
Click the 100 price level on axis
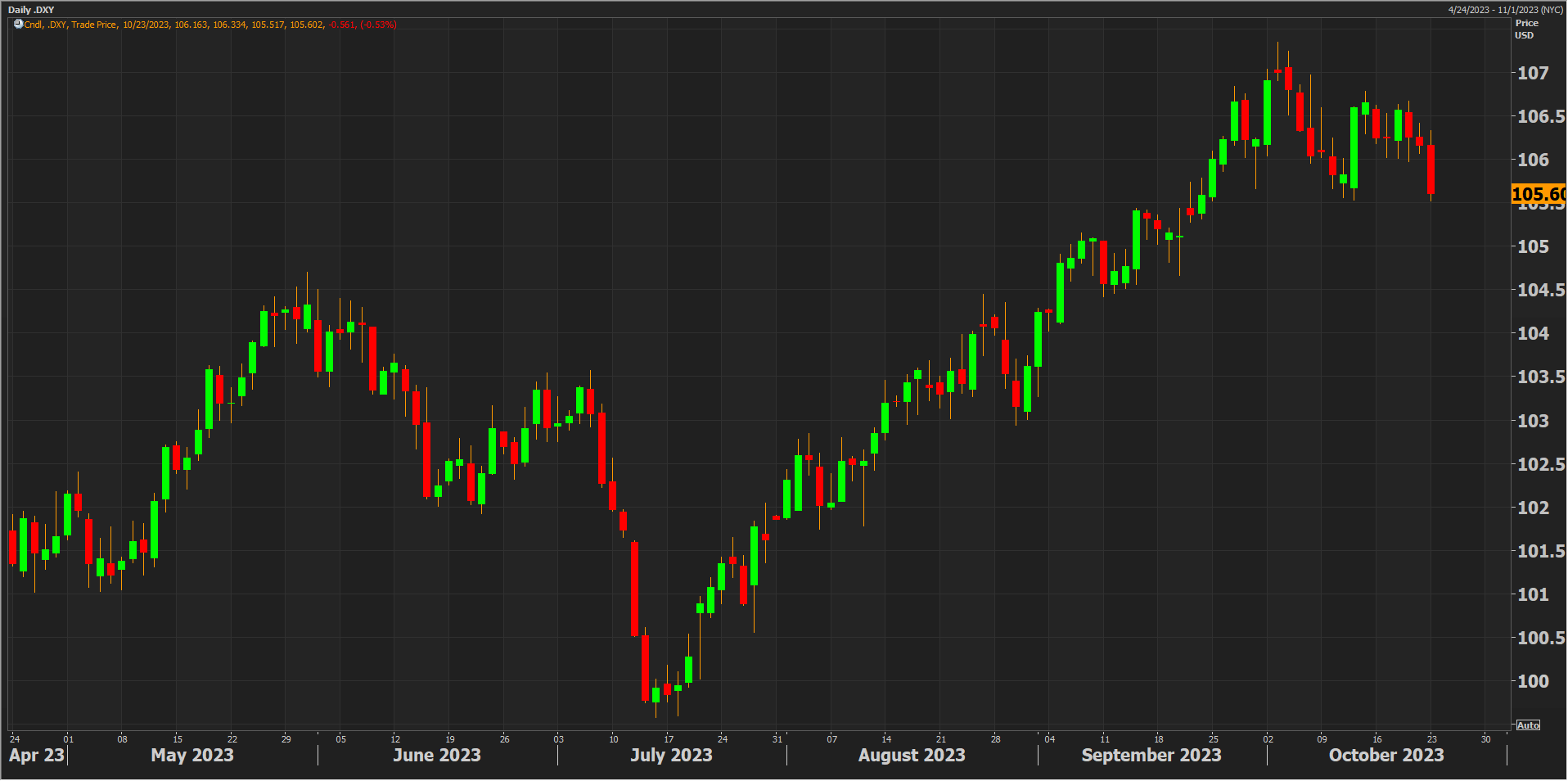point(1533,681)
